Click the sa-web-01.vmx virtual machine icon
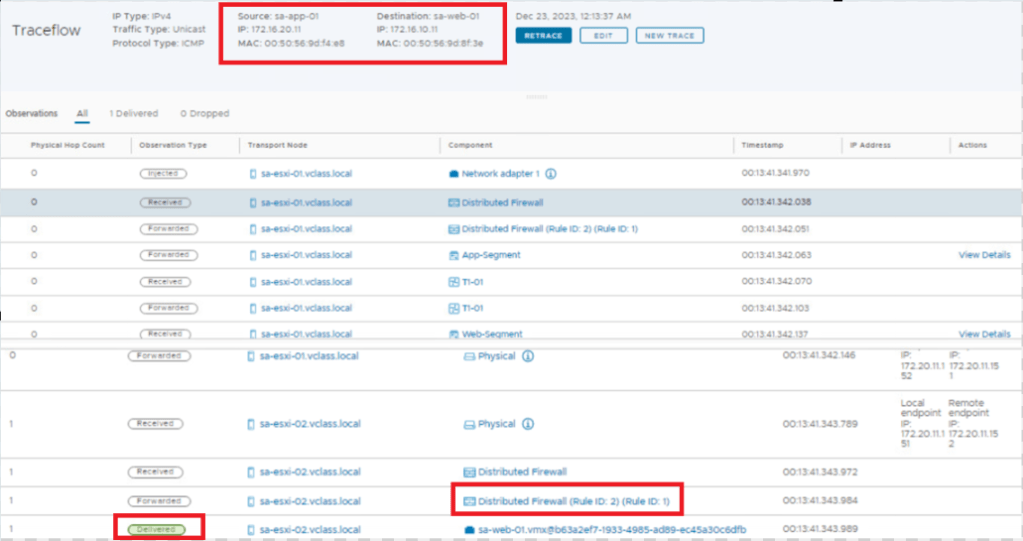Viewport: 1023px width, 541px height. (469, 528)
